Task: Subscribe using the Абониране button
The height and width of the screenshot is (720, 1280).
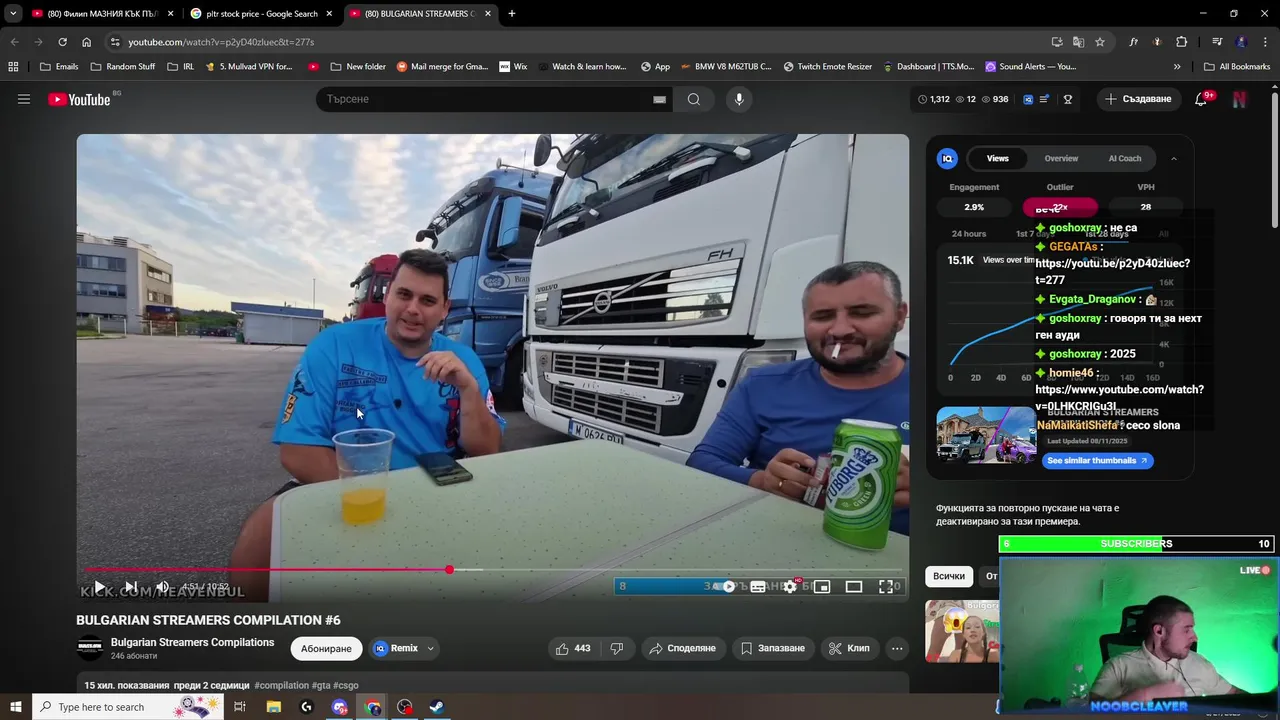Action: pos(326,648)
